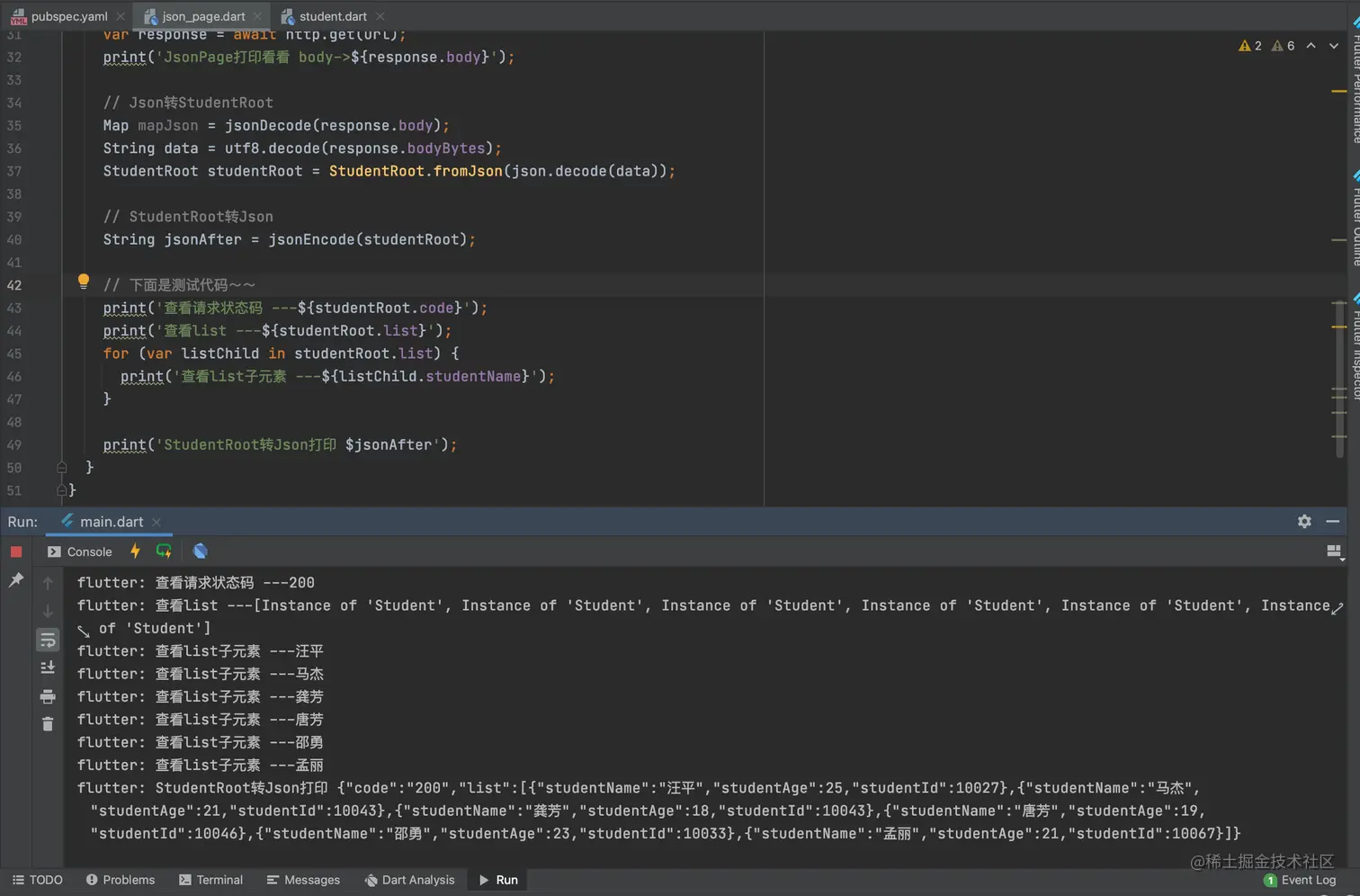Open the Console tab
The image size is (1360, 896).
80,551
